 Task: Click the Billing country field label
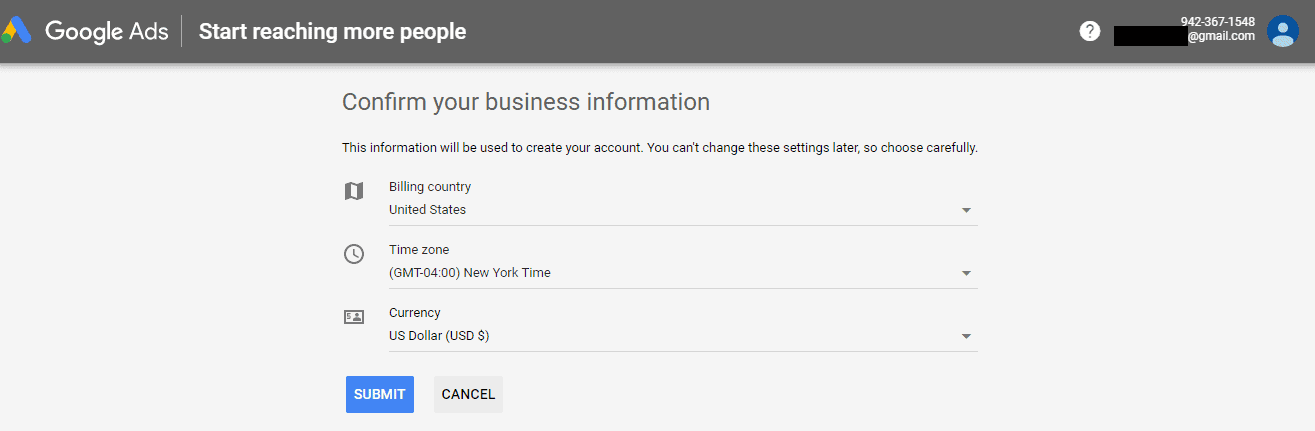pyautogui.click(x=430, y=187)
